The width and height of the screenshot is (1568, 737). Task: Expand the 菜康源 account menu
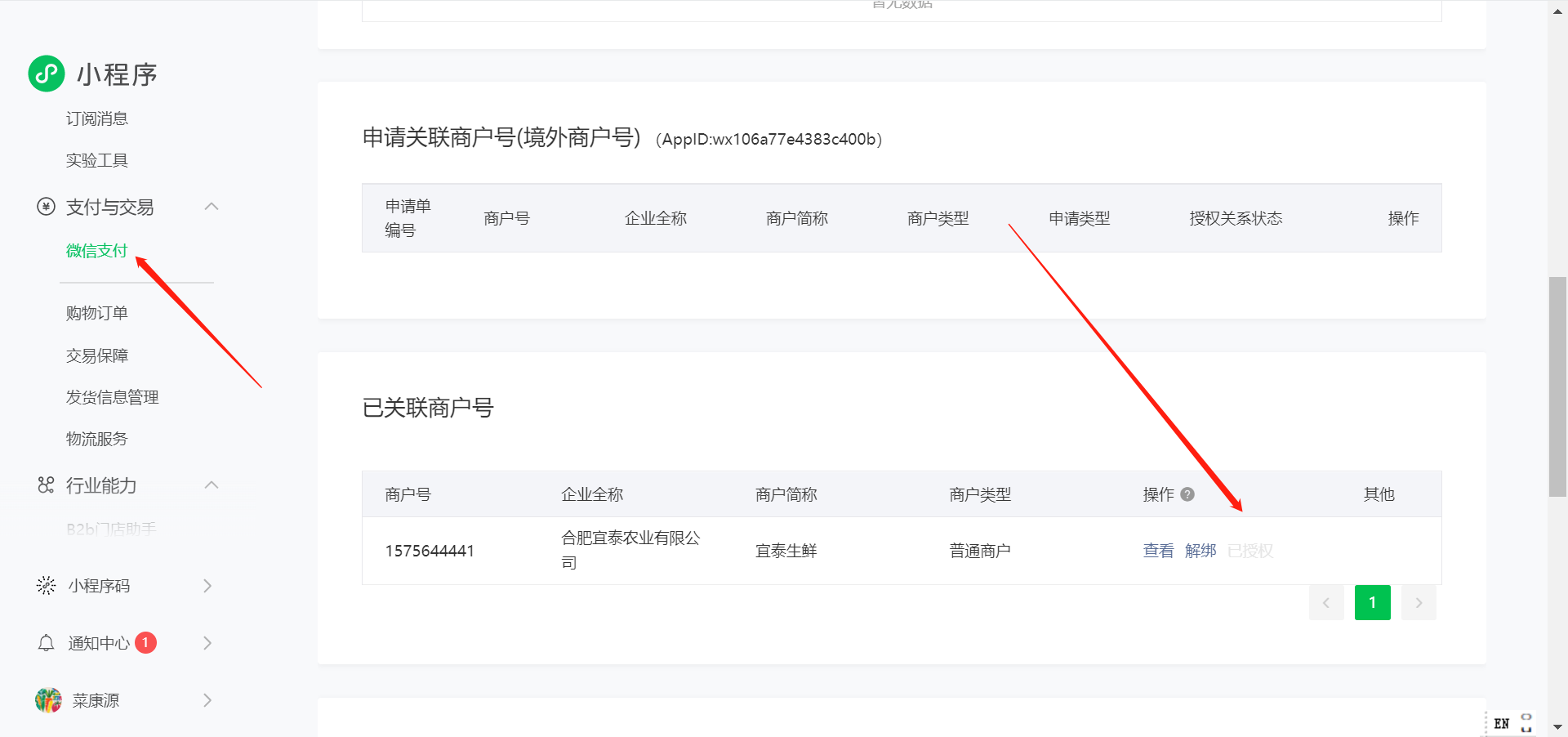tap(207, 700)
